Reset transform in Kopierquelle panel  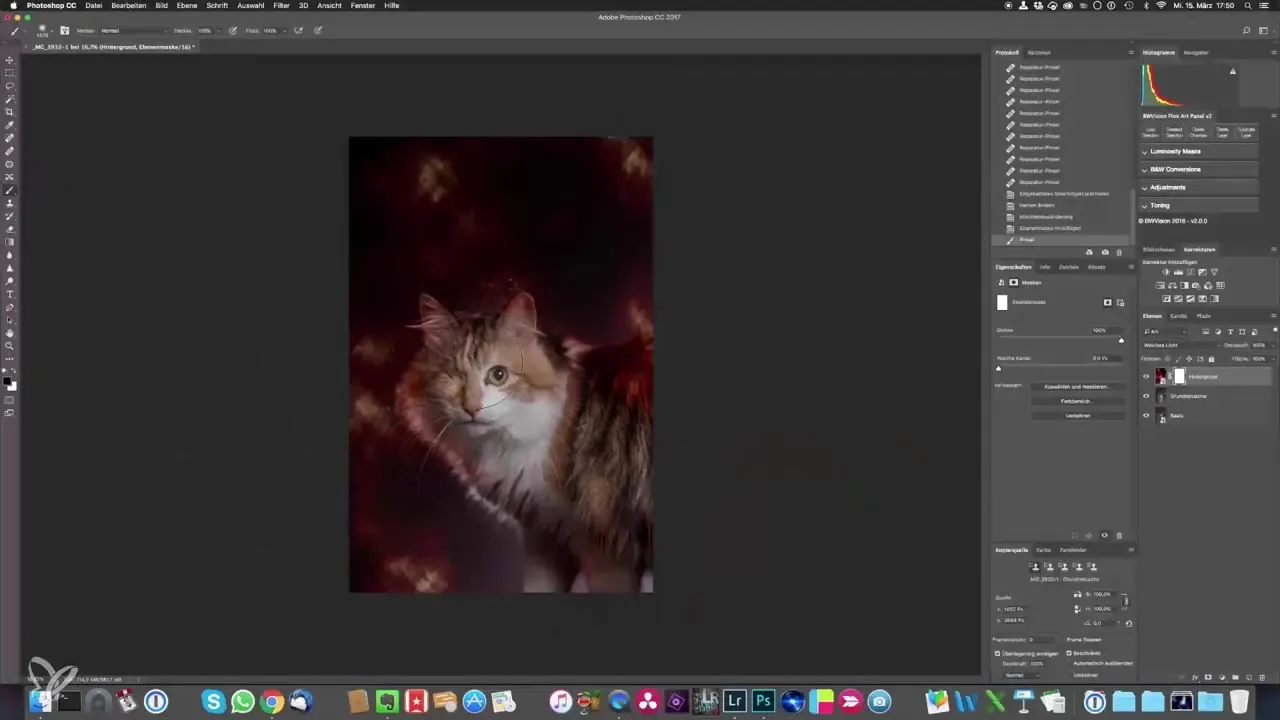(x=1128, y=623)
